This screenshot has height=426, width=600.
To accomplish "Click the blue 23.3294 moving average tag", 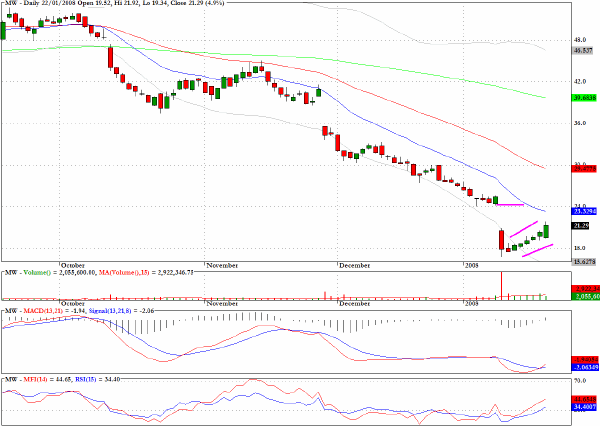I will click(x=584, y=211).
